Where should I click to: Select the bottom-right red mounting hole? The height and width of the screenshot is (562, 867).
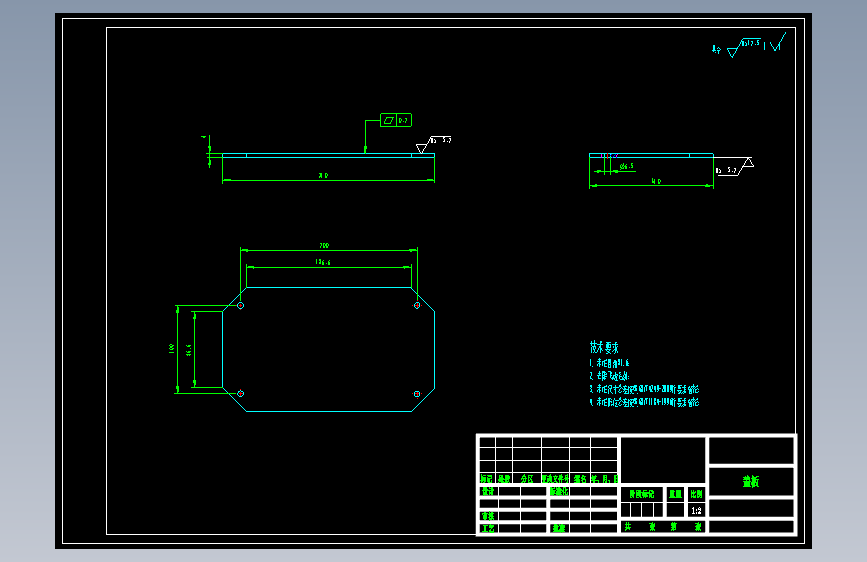coord(417,394)
